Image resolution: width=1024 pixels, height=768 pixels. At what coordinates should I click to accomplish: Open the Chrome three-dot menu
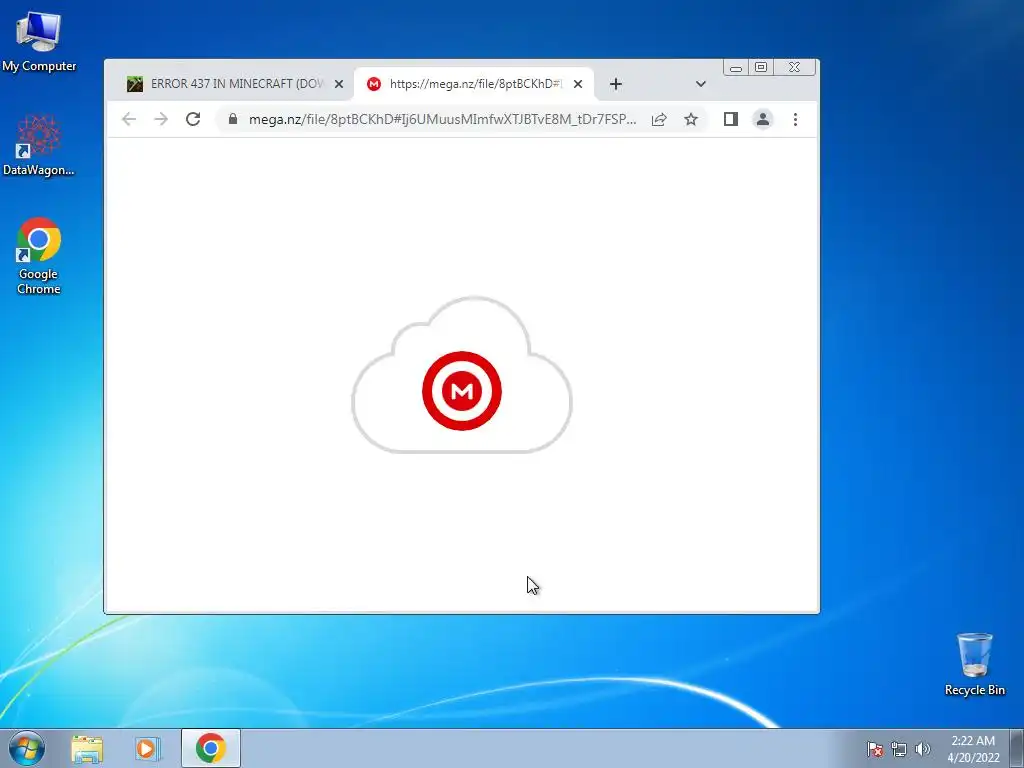tap(795, 119)
